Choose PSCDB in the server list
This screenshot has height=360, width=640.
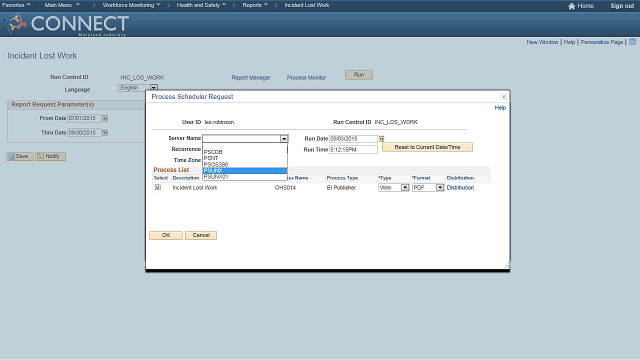(245, 152)
